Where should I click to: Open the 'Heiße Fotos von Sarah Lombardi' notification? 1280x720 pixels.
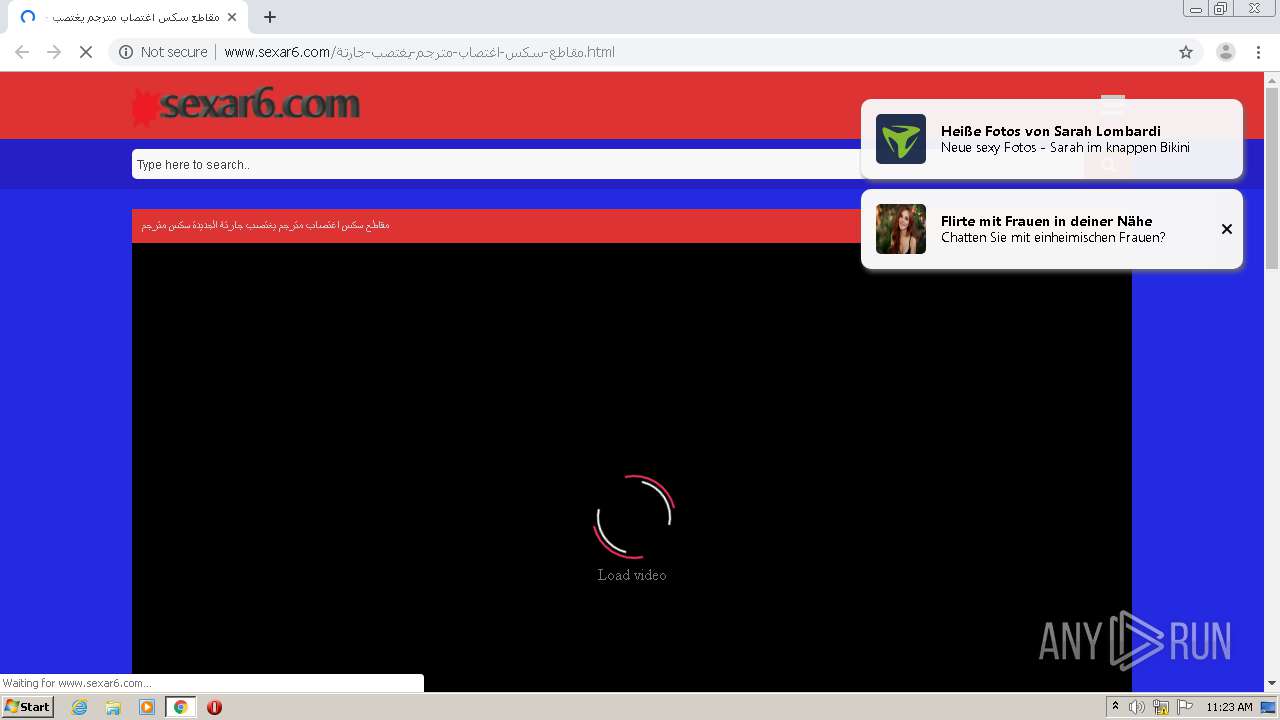[x=1052, y=139]
